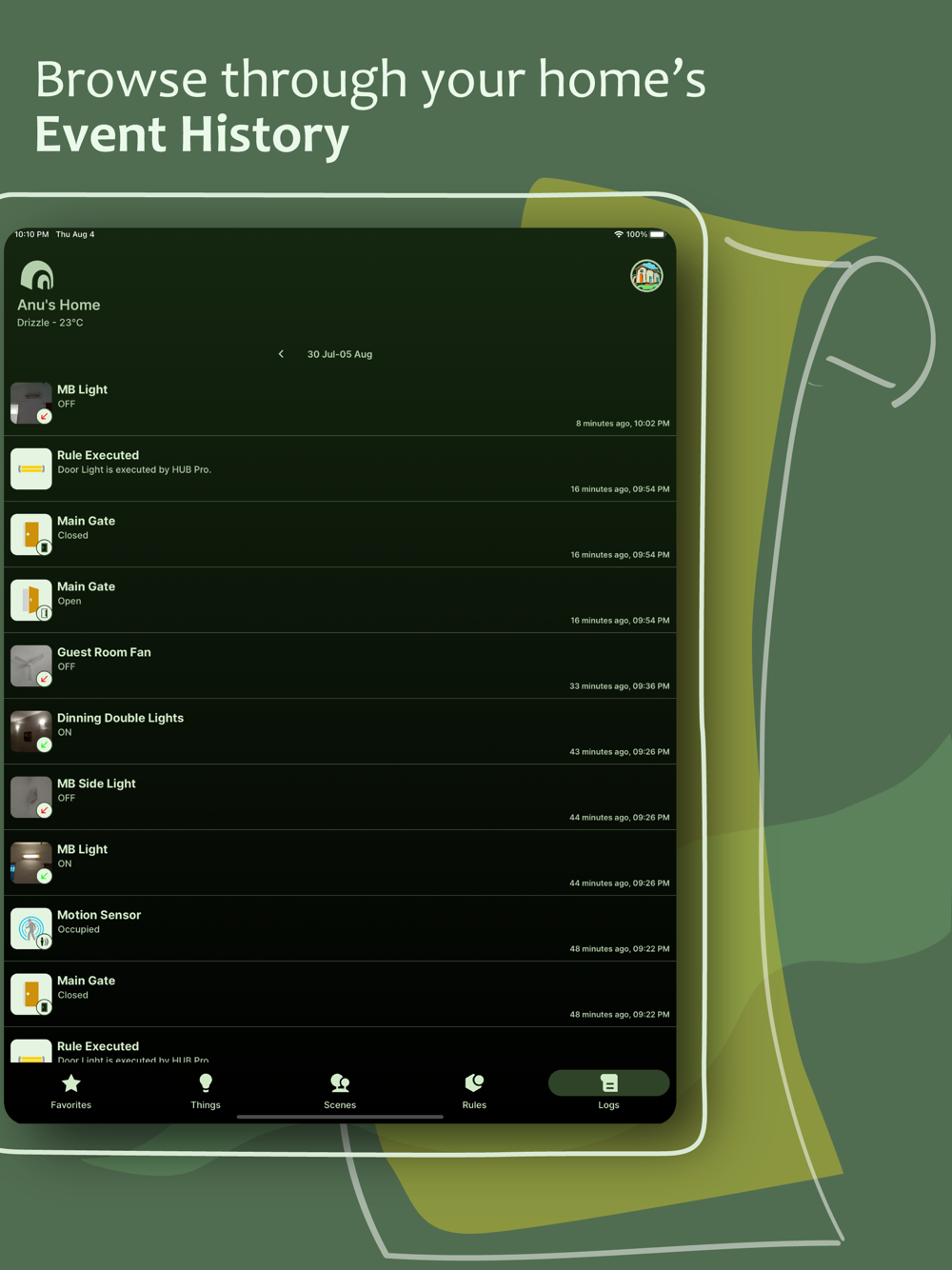Viewport: 952px width, 1270px height.
Task: Tap the Favorites star icon
Action: [71, 1083]
